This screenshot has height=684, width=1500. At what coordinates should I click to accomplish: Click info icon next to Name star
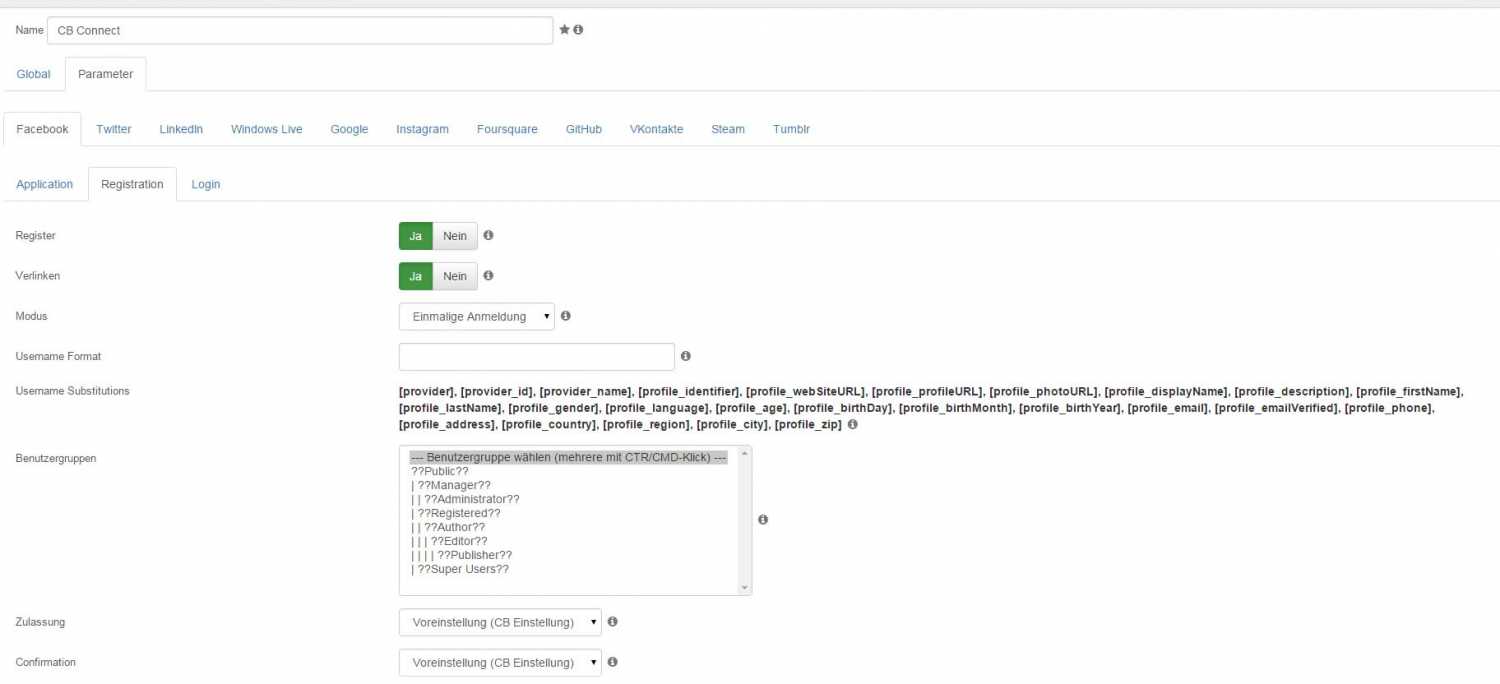[x=578, y=30]
